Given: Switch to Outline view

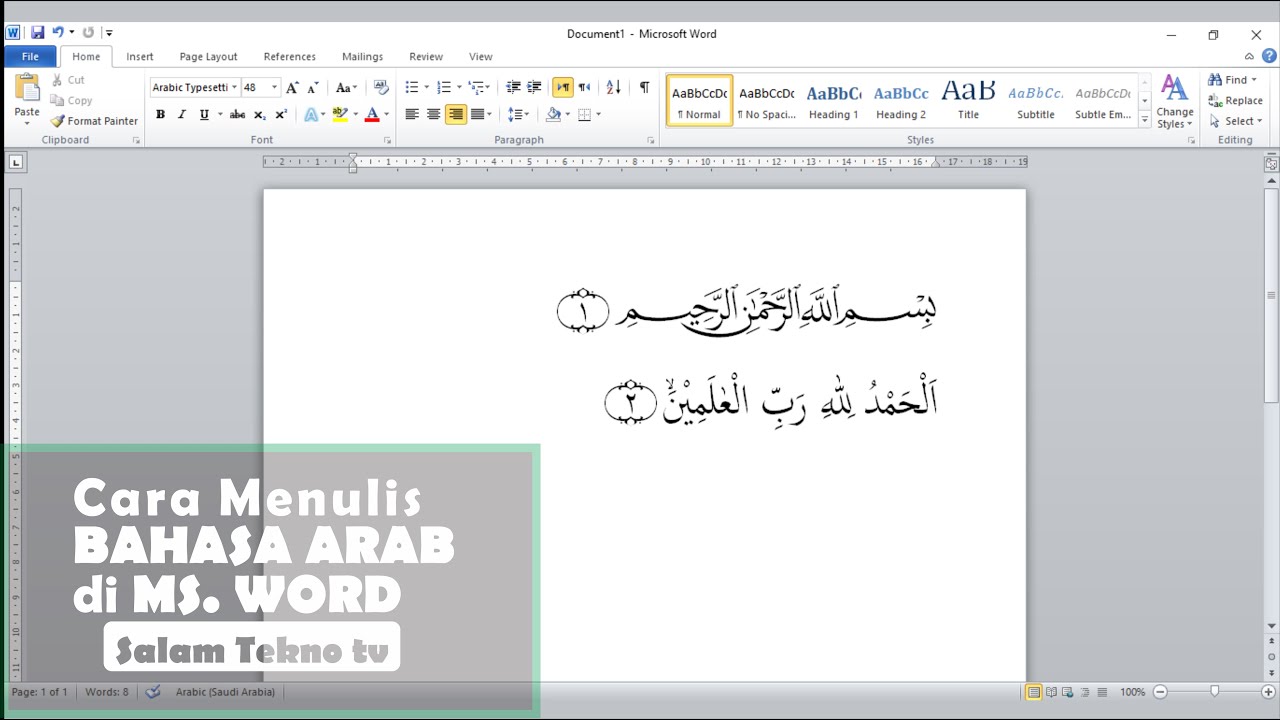Looking at the screenshot, I should point(1085,692).
